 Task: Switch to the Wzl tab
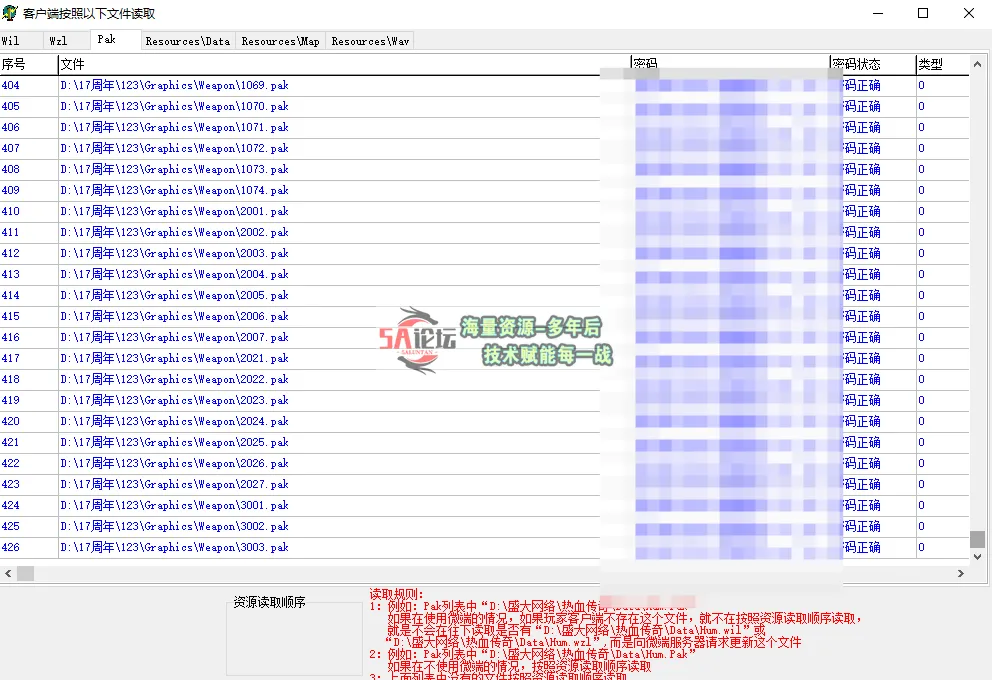(67, 41)
